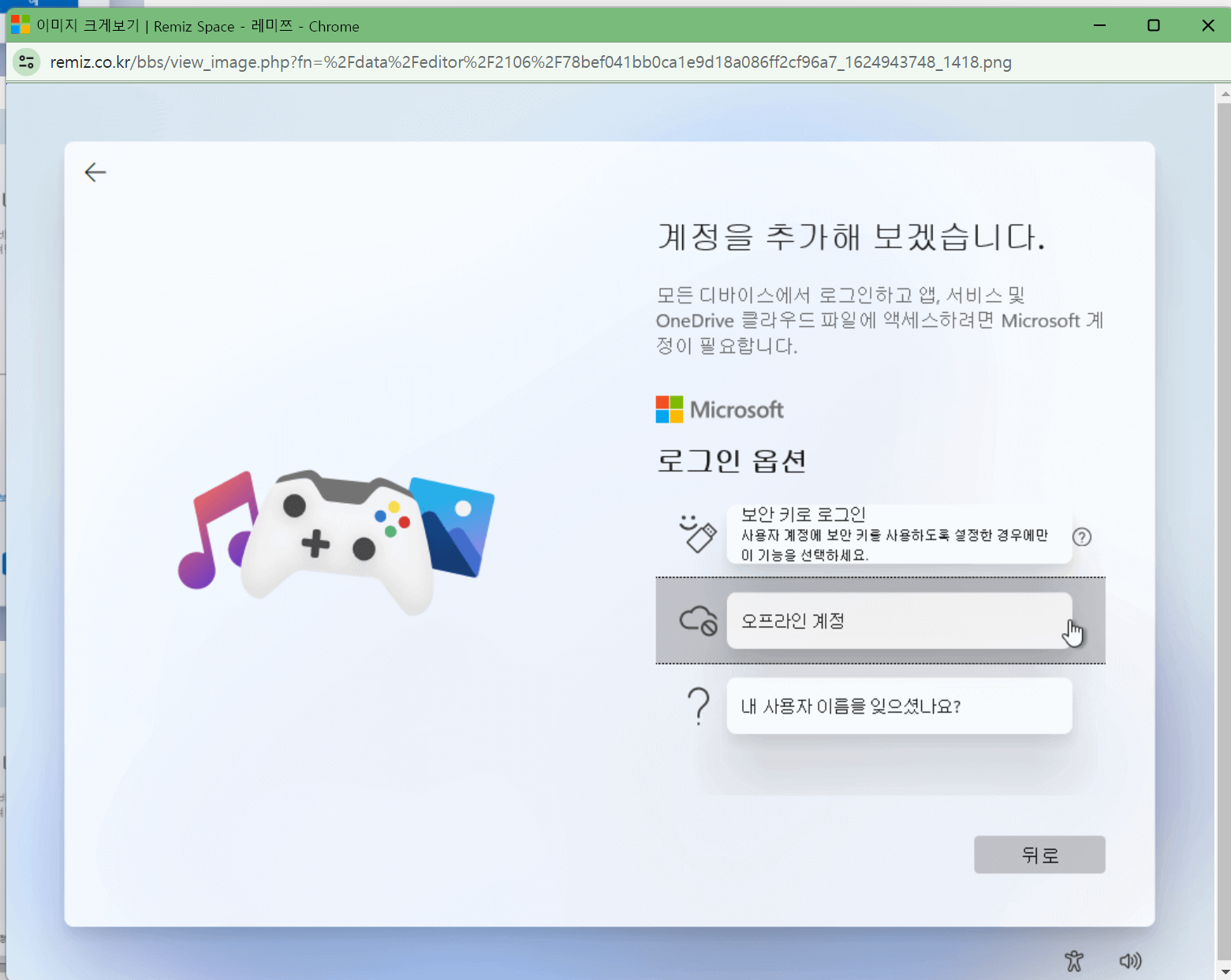Click the volume speaker icon
Screen dimensions: 1231x980
[x=1130, y=960]
